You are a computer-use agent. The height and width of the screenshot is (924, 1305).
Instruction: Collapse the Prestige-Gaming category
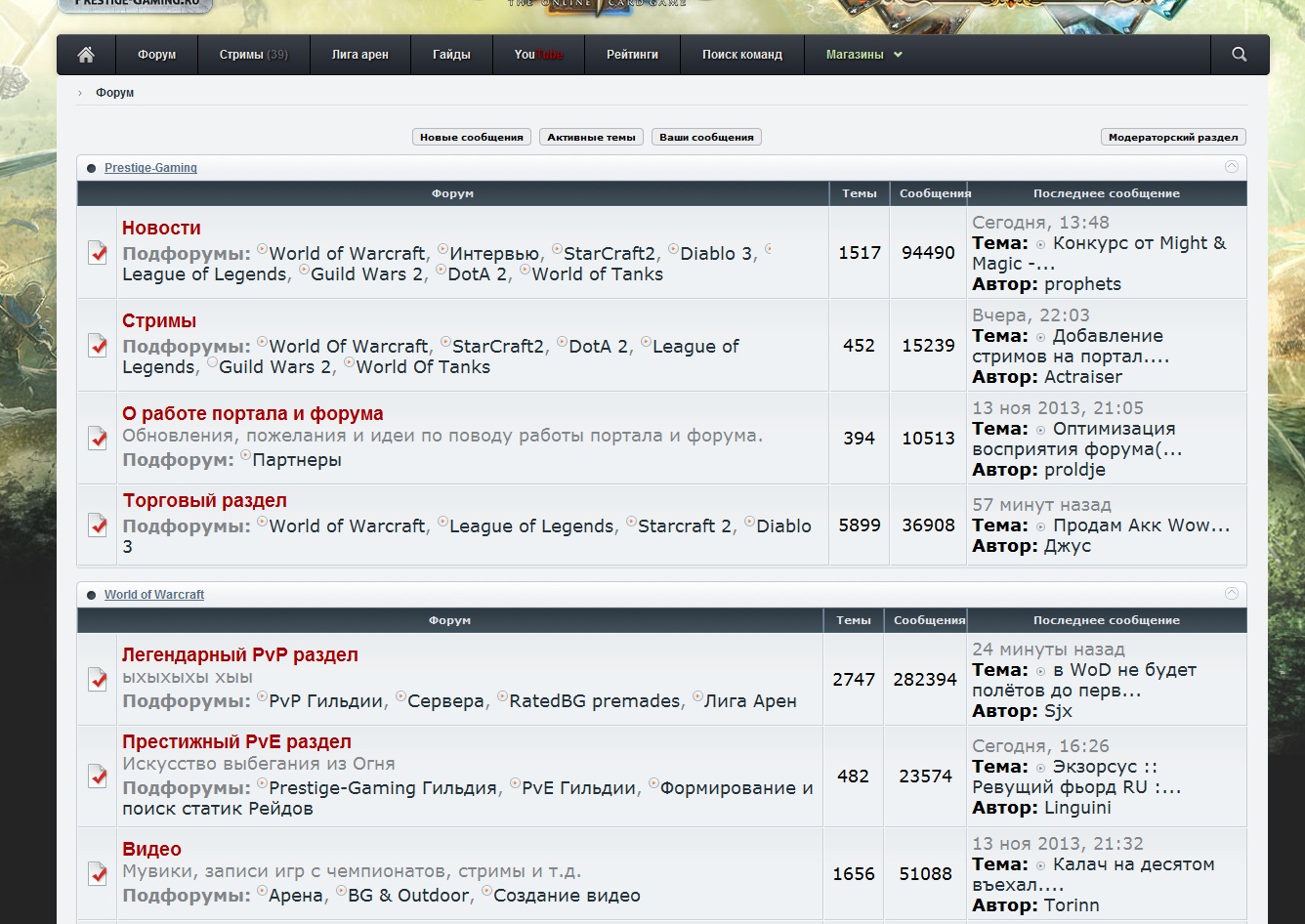1232,167
